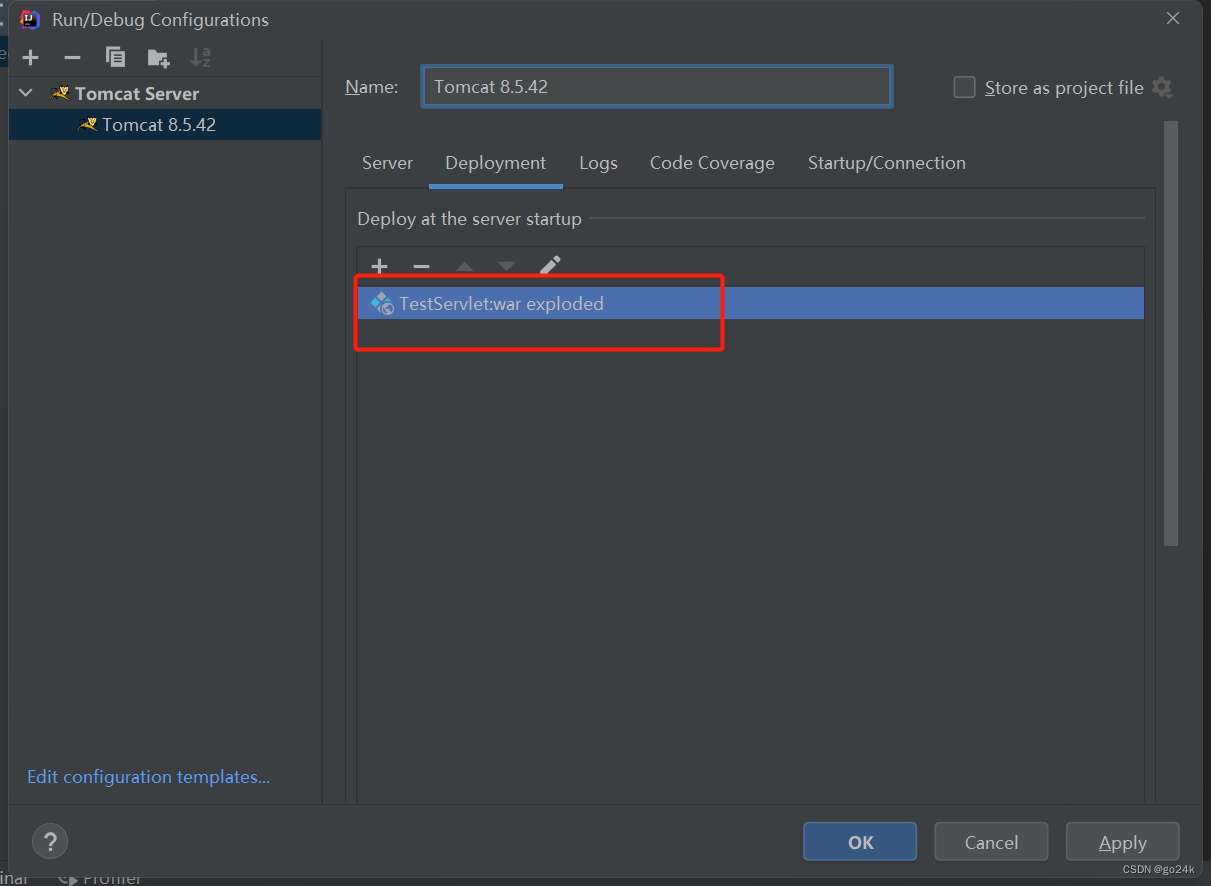Open project file storage settings gear
1211x886 pixels.
click(x=1162, y=87)
